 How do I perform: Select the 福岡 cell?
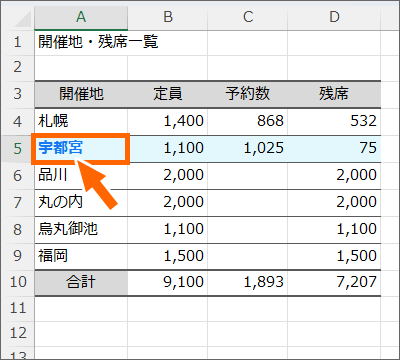(x=81, y=256)
